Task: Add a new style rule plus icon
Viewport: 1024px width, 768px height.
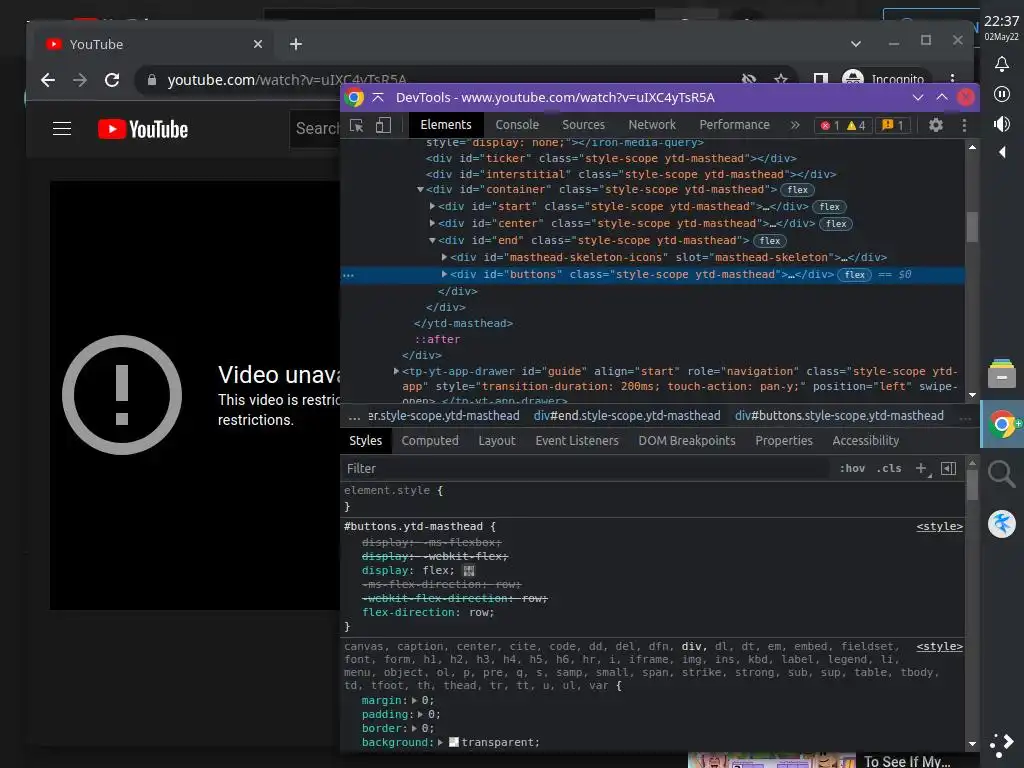Action: click(922, 468)
